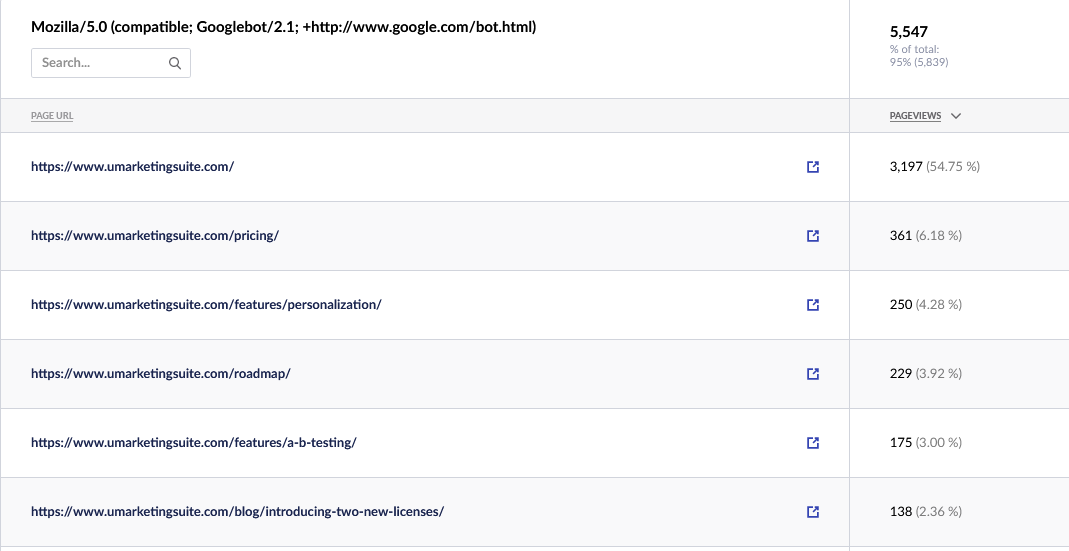Viewport: 1069px width, 551px height.
Task: Open umarketingsuite.com homepage URL link
Action: click(132, 166)
